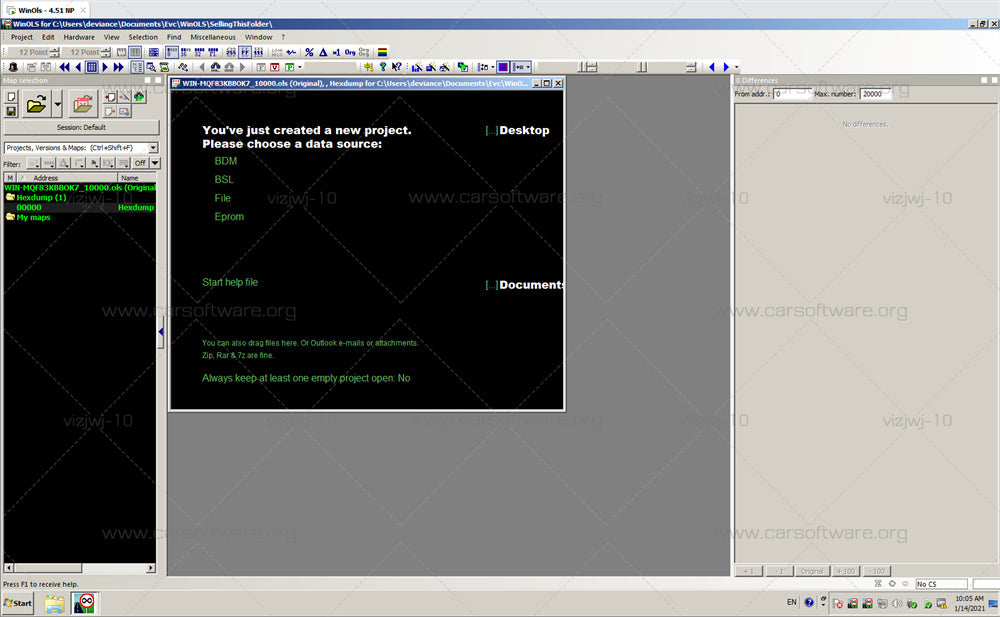Viewport: 1000px width, 617px height.
Task: Click the new project blank page icon
Action: point(11,97)
